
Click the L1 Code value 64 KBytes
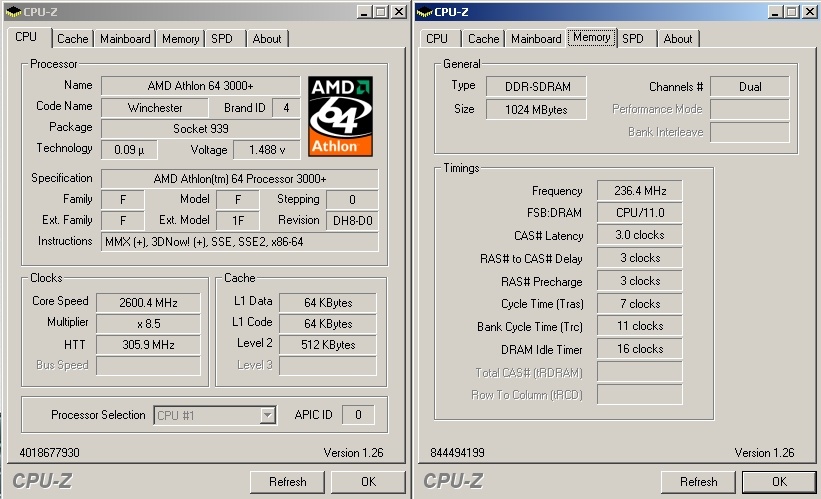(x=328, y=324)
